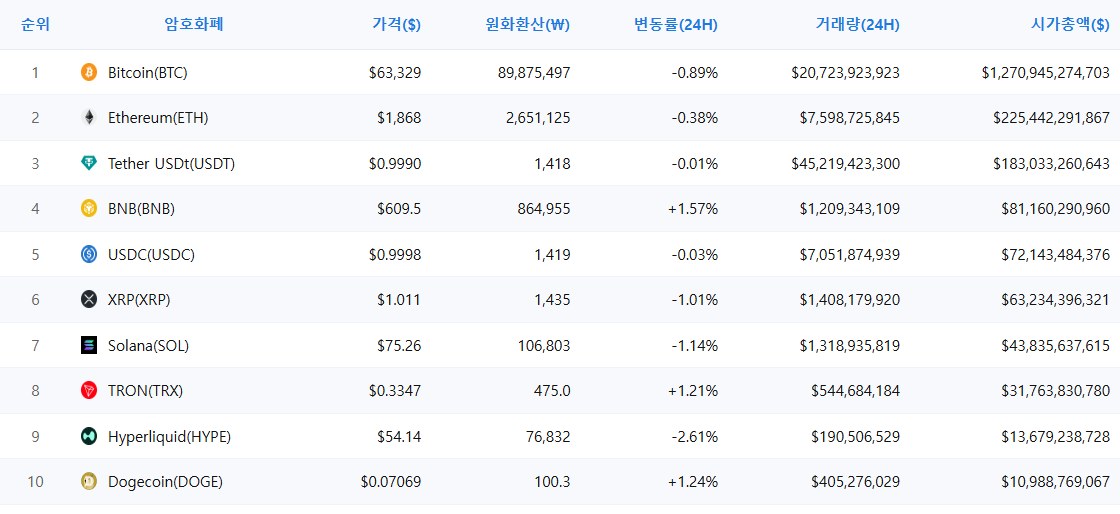Sort by 거래량(24H) column header
The image size is (1120, 514).
click(857, 25)
